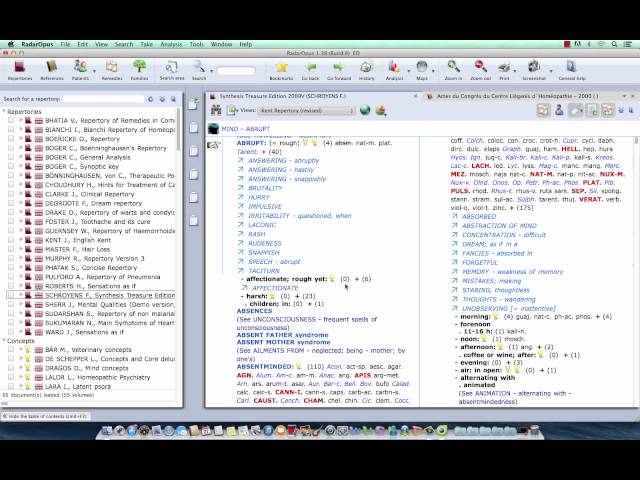The width and height of the screenshot is (640, 480).
Task: Expand the BIANCHI I. repertory node
Action: [21, 129]
